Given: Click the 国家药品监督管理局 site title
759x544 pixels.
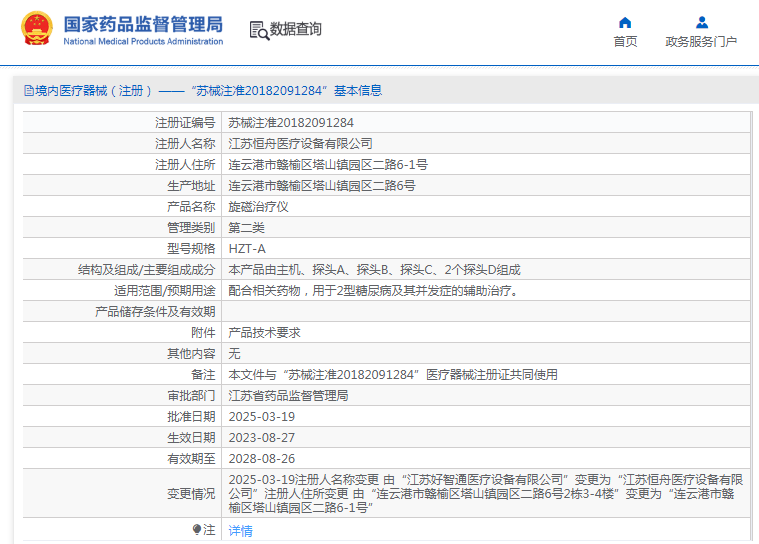Looking at the screenshot, I should coord(143,24).
